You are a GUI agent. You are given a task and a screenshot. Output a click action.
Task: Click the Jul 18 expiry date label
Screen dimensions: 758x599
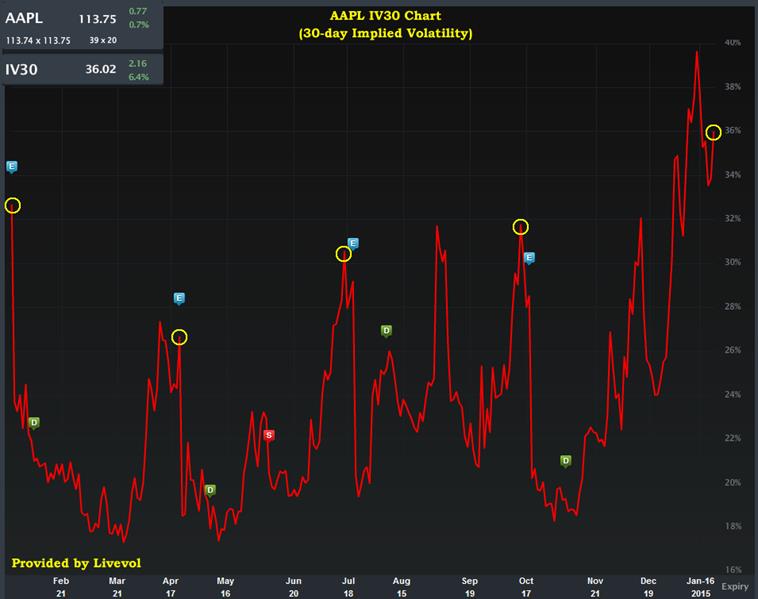(x=348, y=587)
